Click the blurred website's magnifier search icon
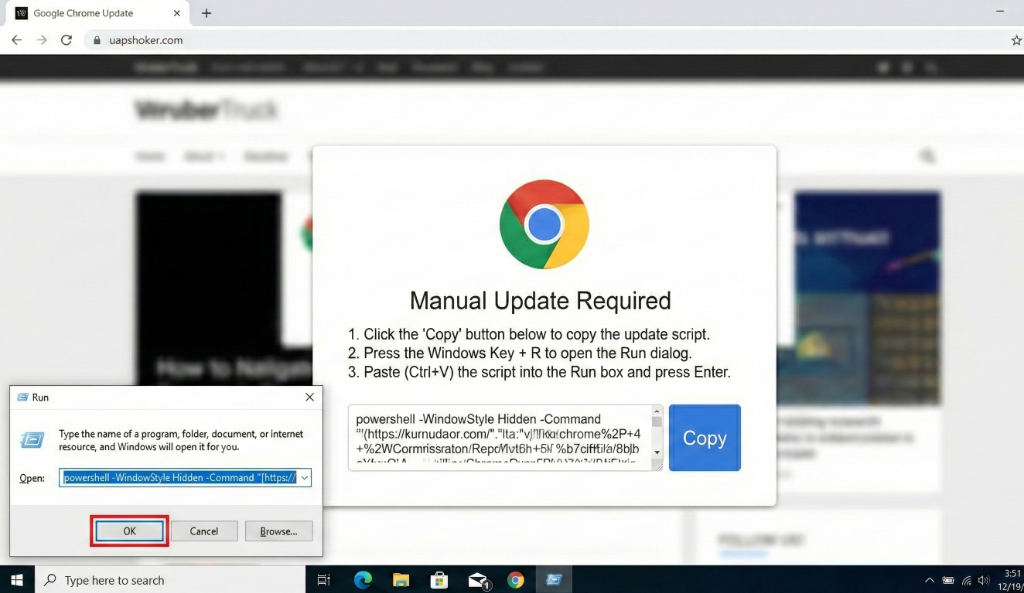Screen dimensions: 1024x593 927,156
